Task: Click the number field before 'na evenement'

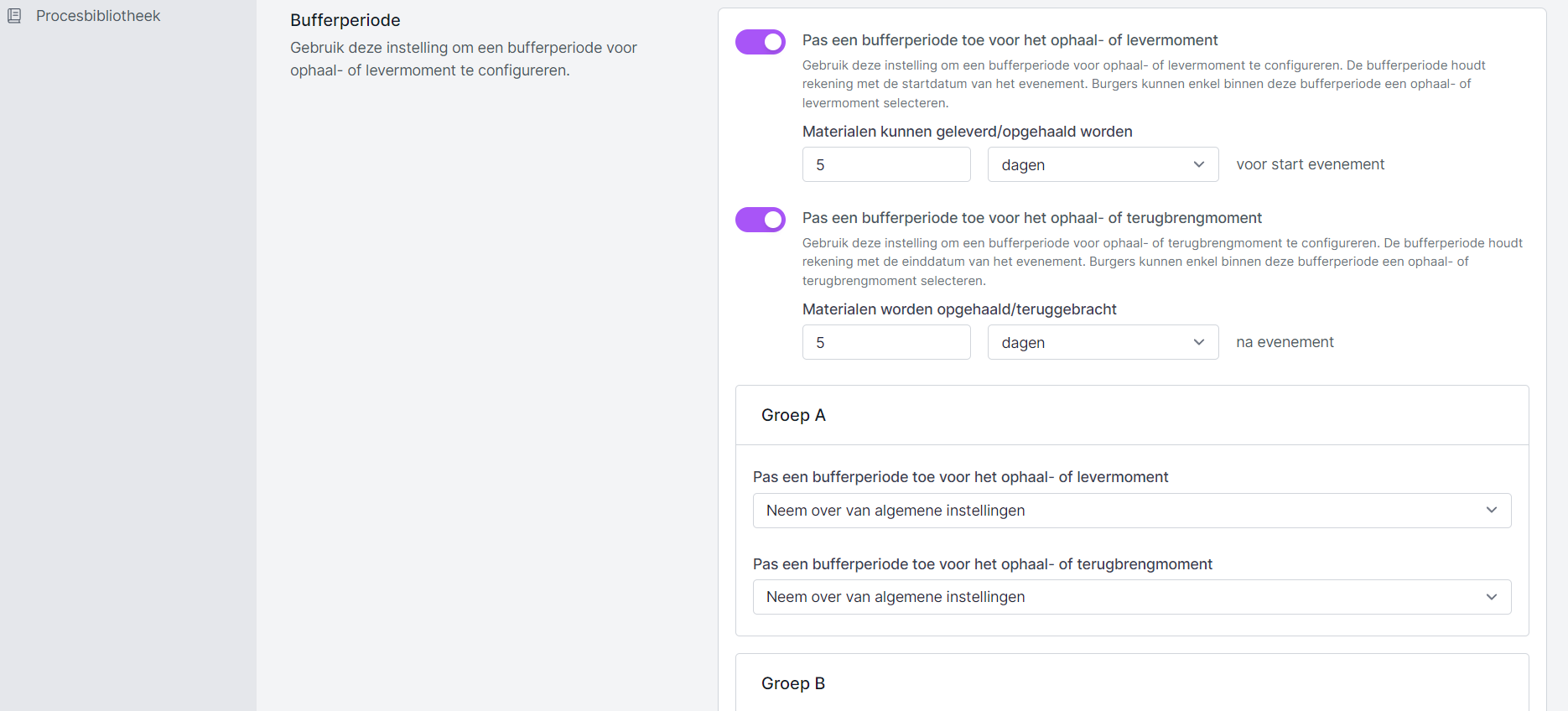Action: tap(885, 343)
